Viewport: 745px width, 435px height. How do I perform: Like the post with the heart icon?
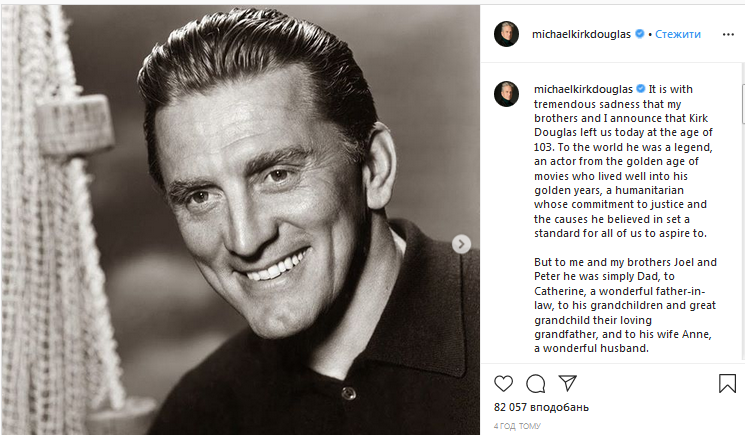pyautogui.click(x=504, y=383)
